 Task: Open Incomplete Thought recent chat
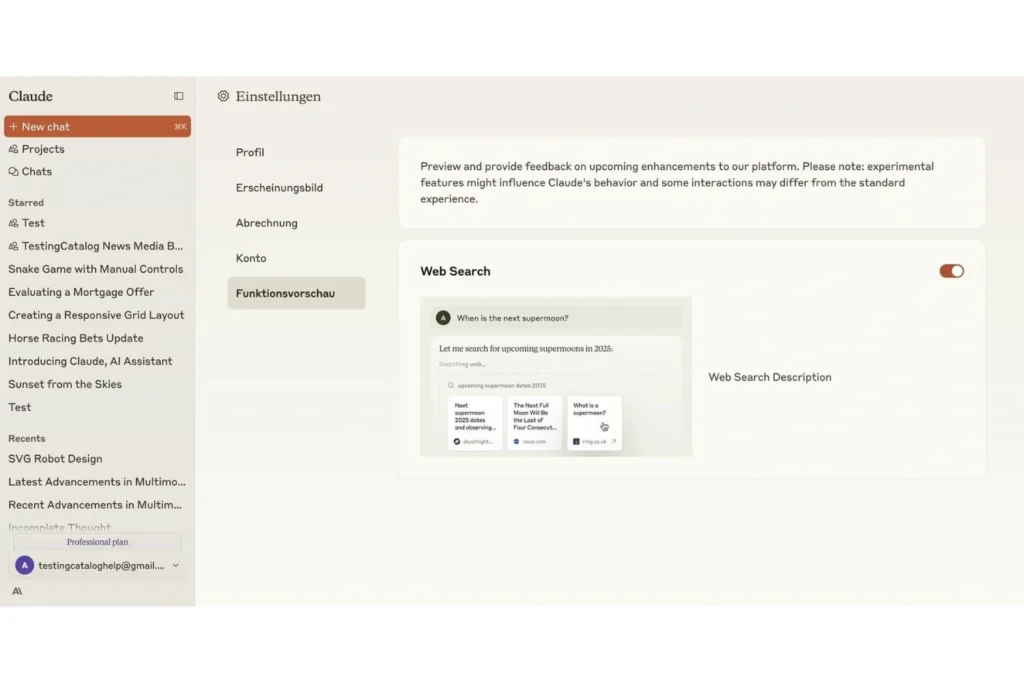coord(59,528)
